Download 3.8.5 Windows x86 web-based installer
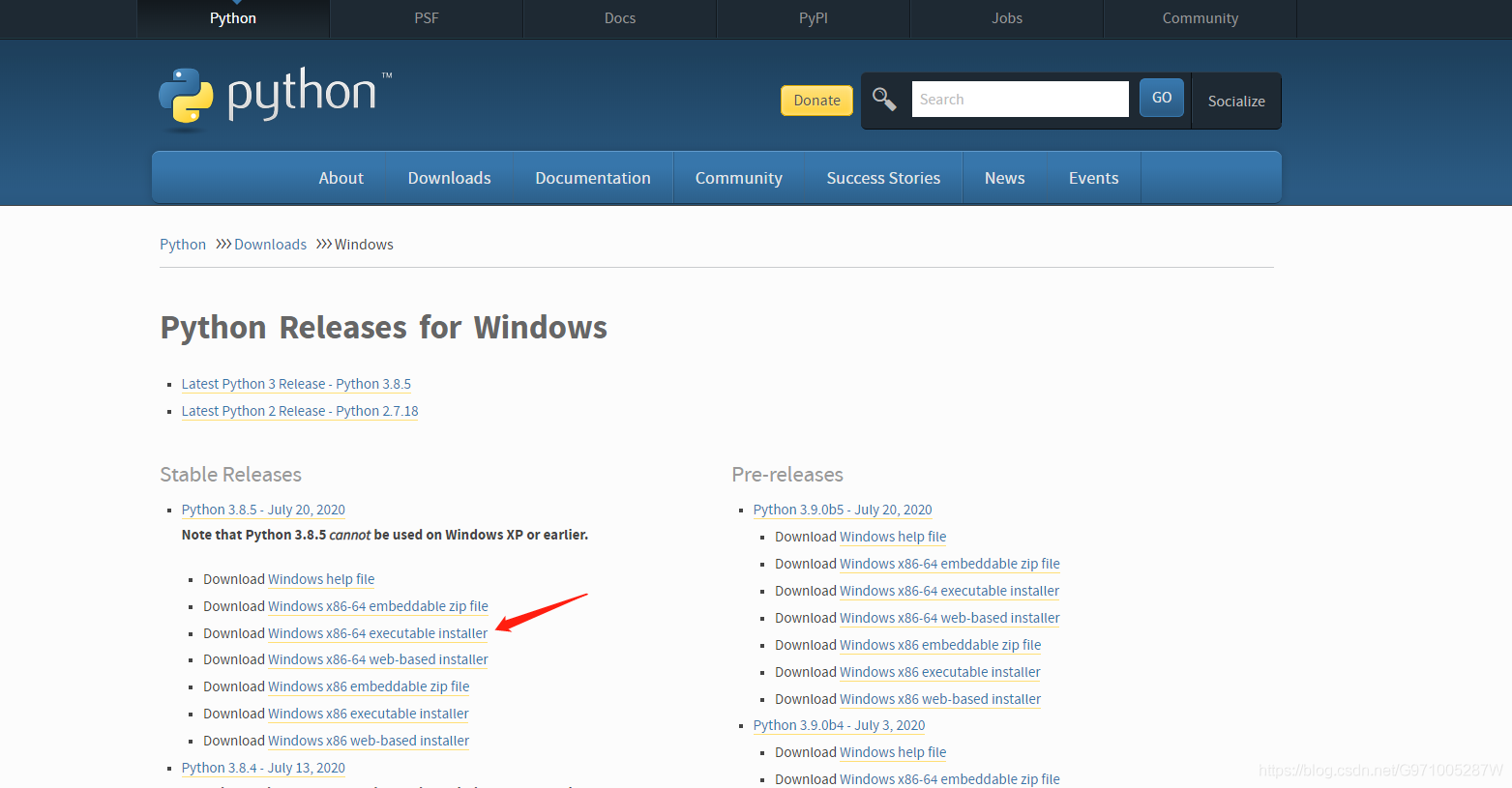This screenshot has height=788, width=1512. click(x=369, y=741)
